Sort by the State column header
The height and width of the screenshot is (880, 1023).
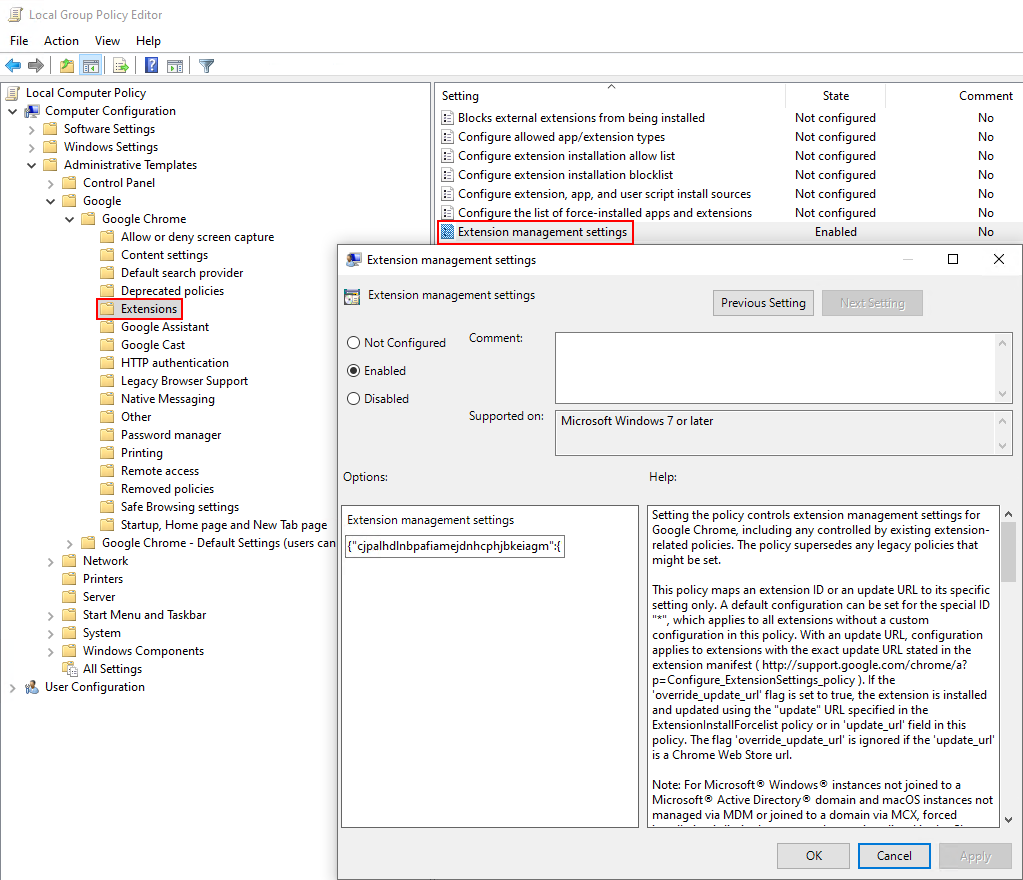(x=836, y=96)
